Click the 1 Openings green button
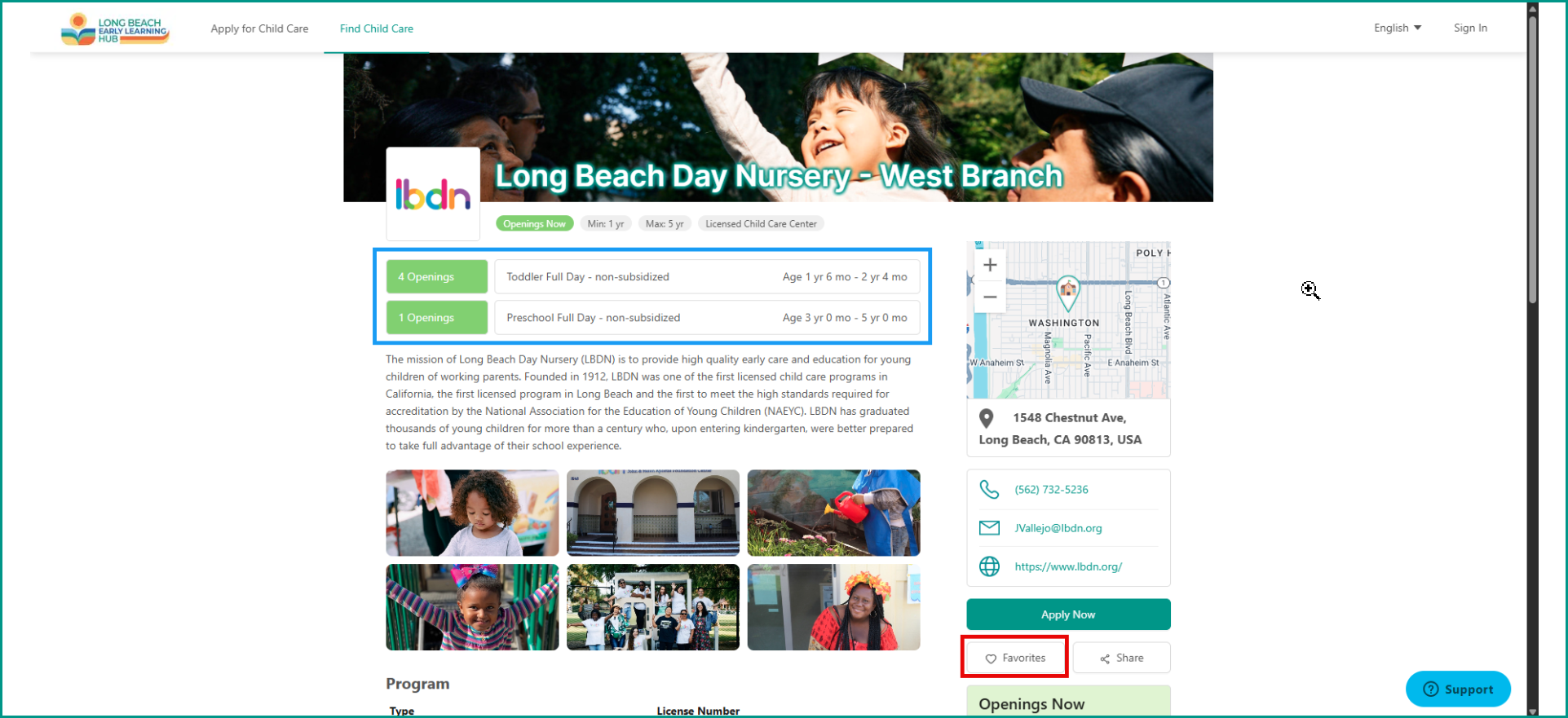The width and height of the screenshot is (1568, 718). pos(437,317)
